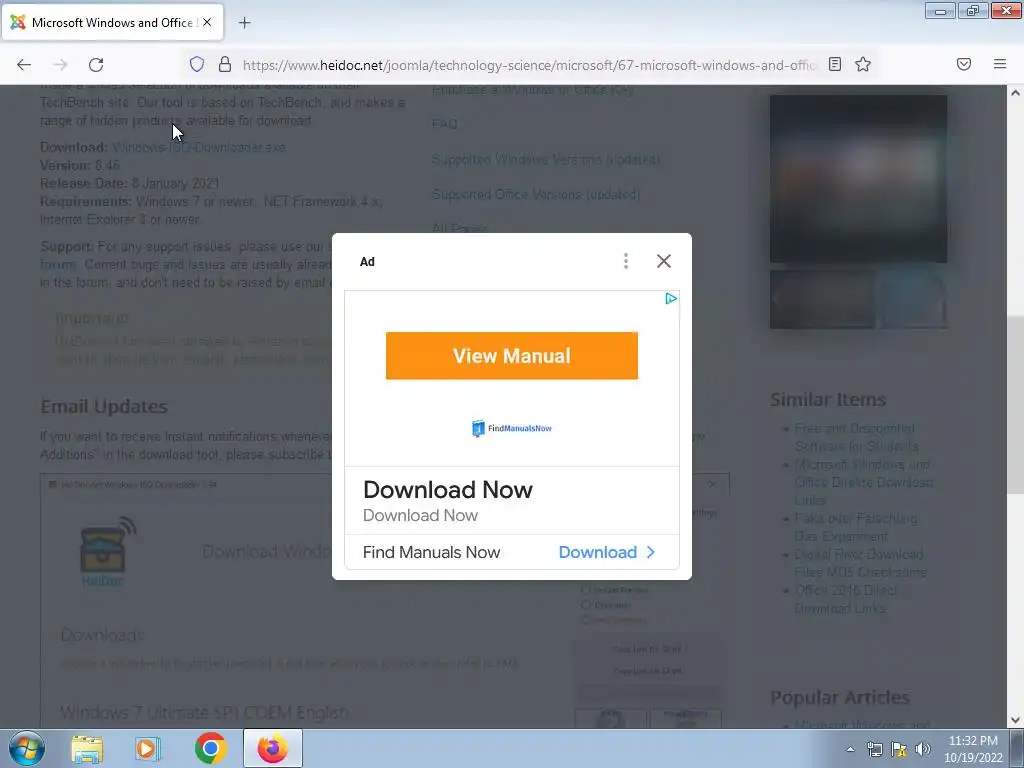Click the large Download Now headline
This screenshot has height=768, width=1024.
448,490
